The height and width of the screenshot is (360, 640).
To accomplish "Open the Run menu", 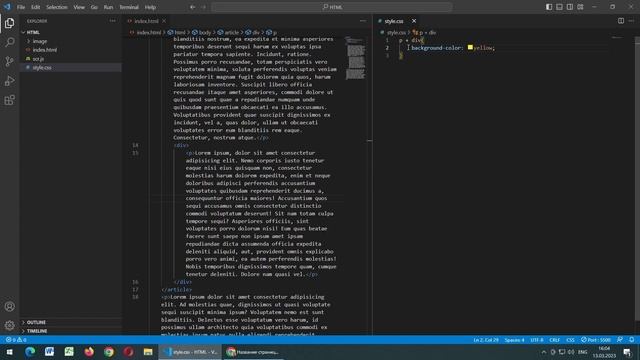I will pos(108,7).
